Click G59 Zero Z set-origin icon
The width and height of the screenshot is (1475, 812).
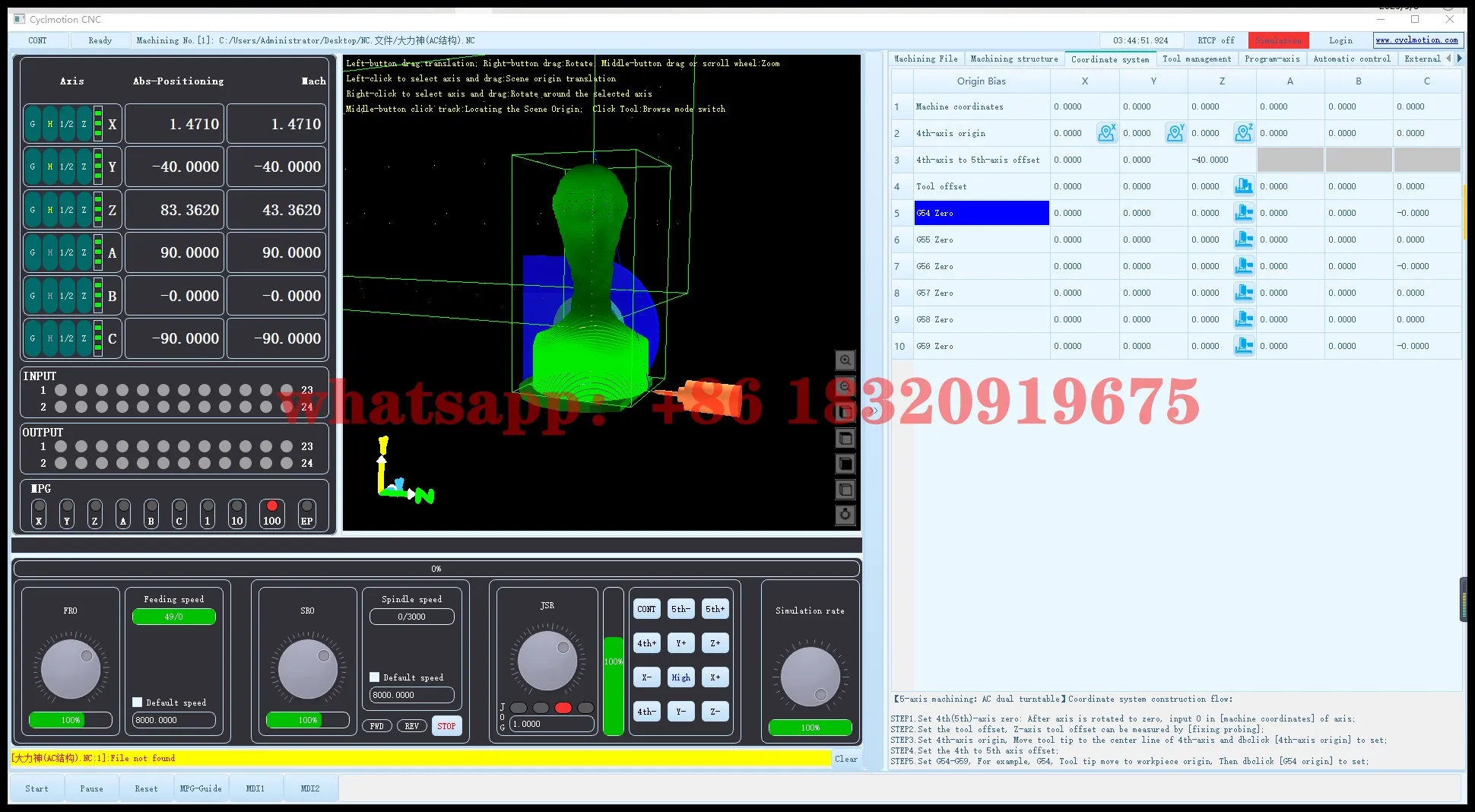click(1243, 346)
